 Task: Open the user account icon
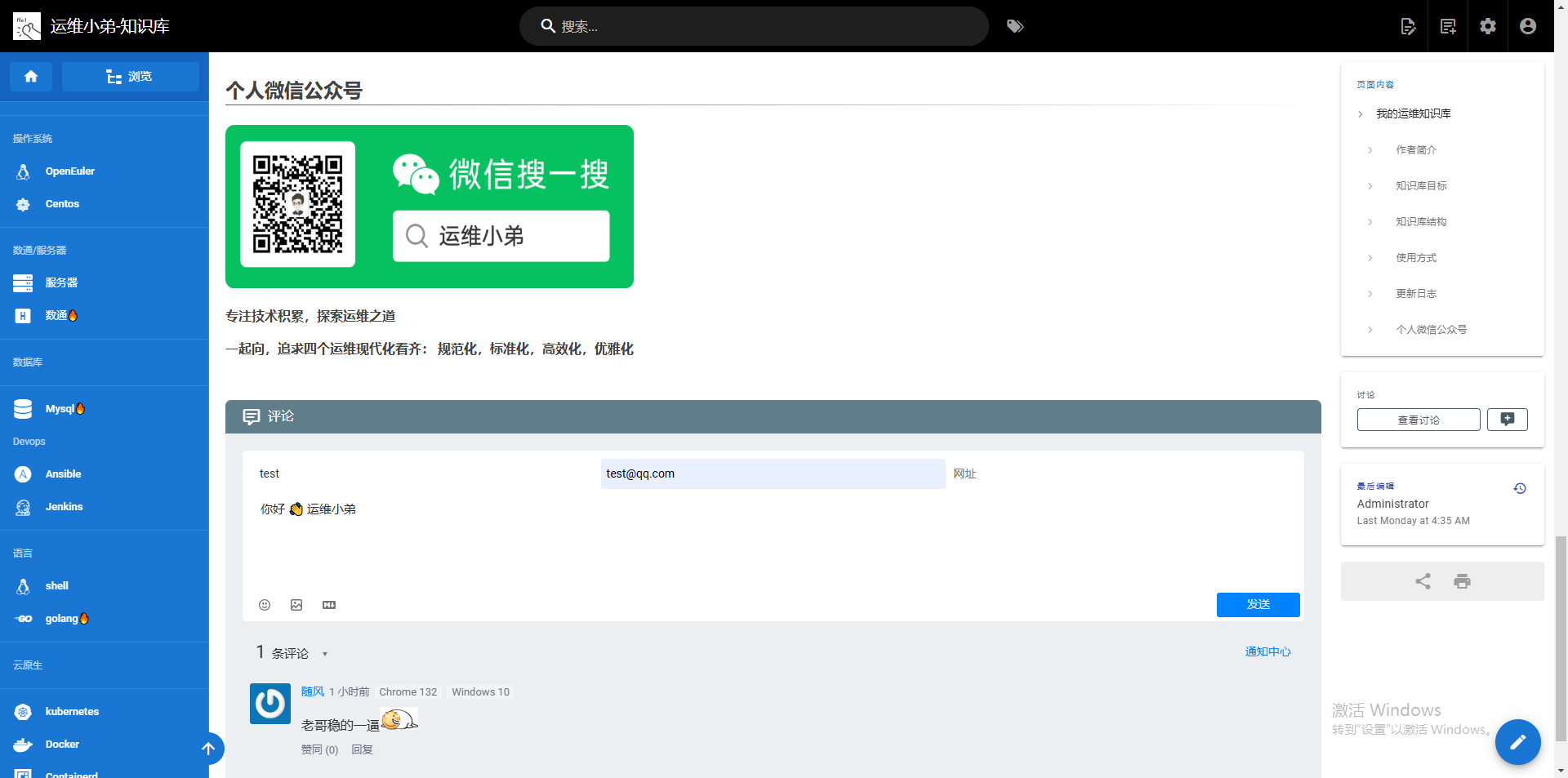tap(1526, 25)
